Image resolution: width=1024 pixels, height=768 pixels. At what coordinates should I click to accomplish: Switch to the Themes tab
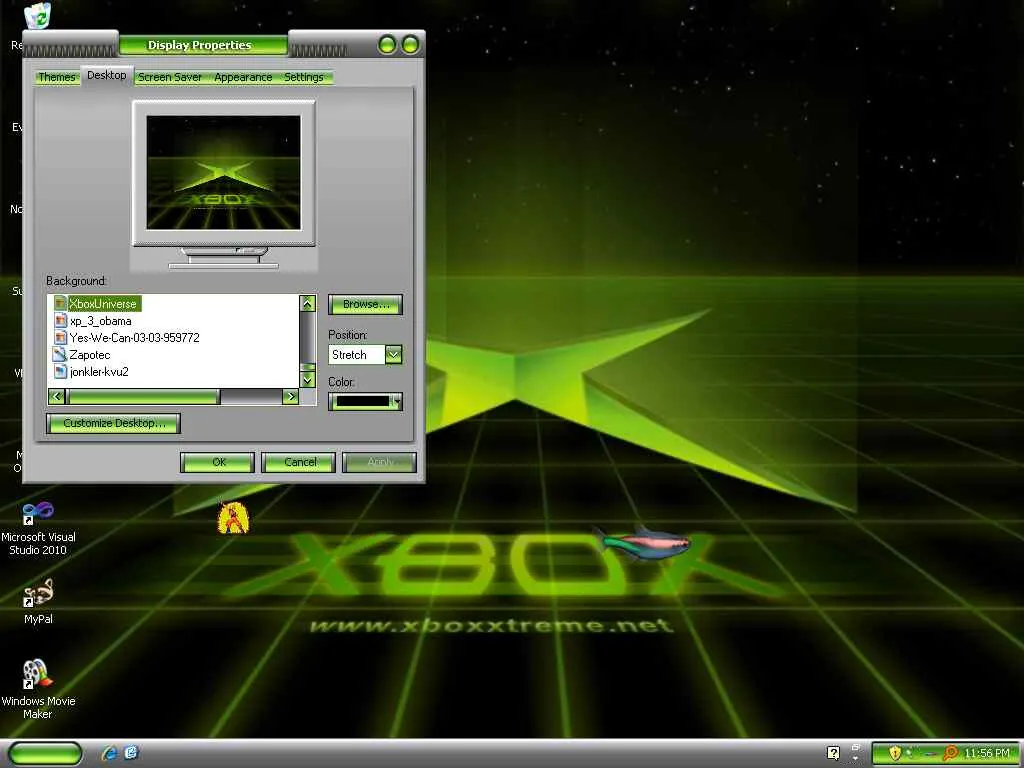pyautogui.click(x=57, y=77)
